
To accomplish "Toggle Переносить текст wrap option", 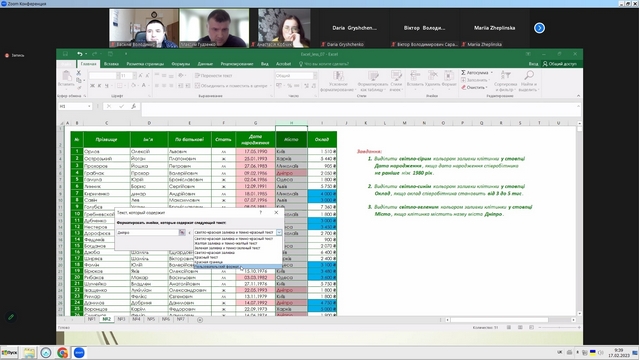I will click(213, 76).
